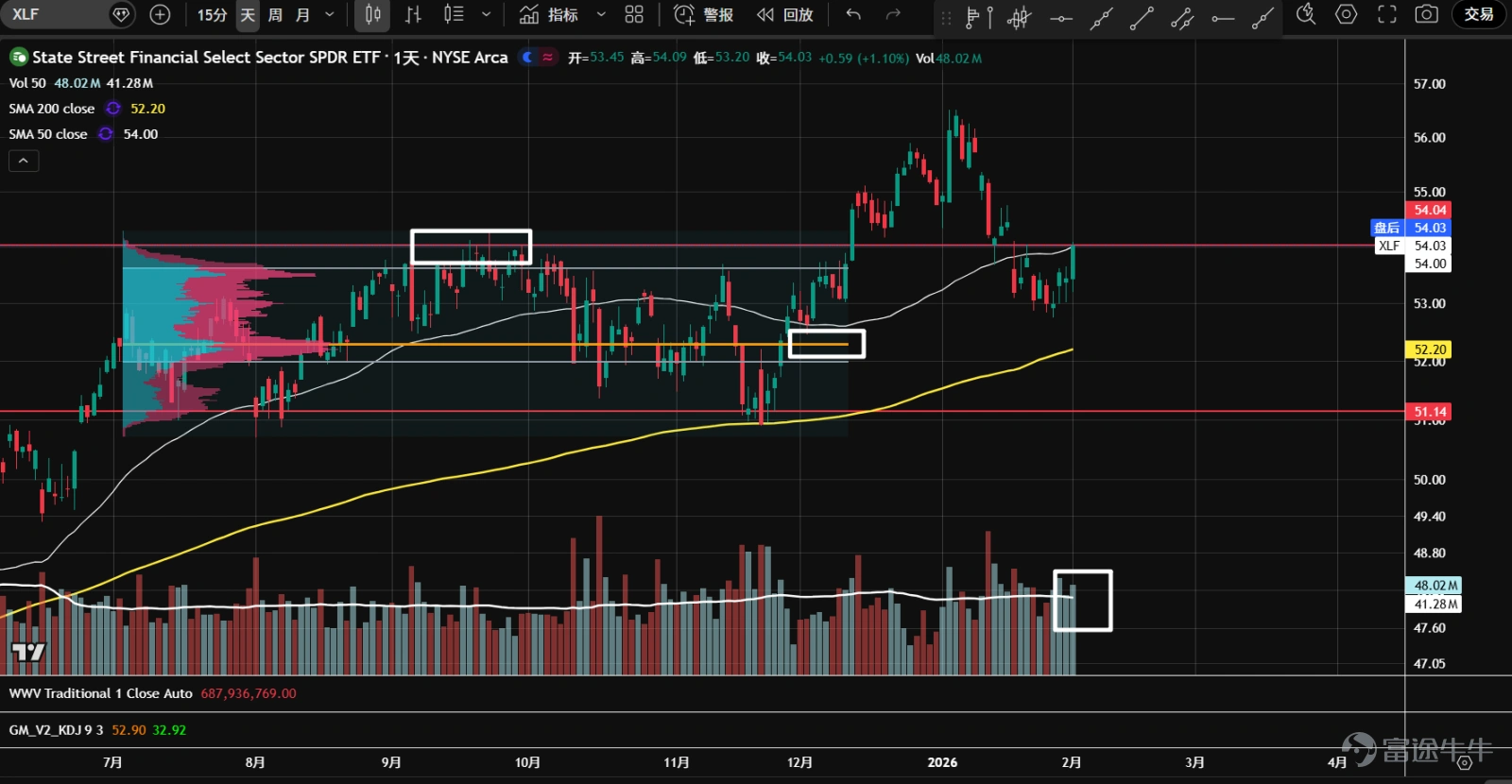The width and height of the screenshot is (1512, 784).
Task: Click the Vol 50 indicator legend
Action: click(27, 83)
